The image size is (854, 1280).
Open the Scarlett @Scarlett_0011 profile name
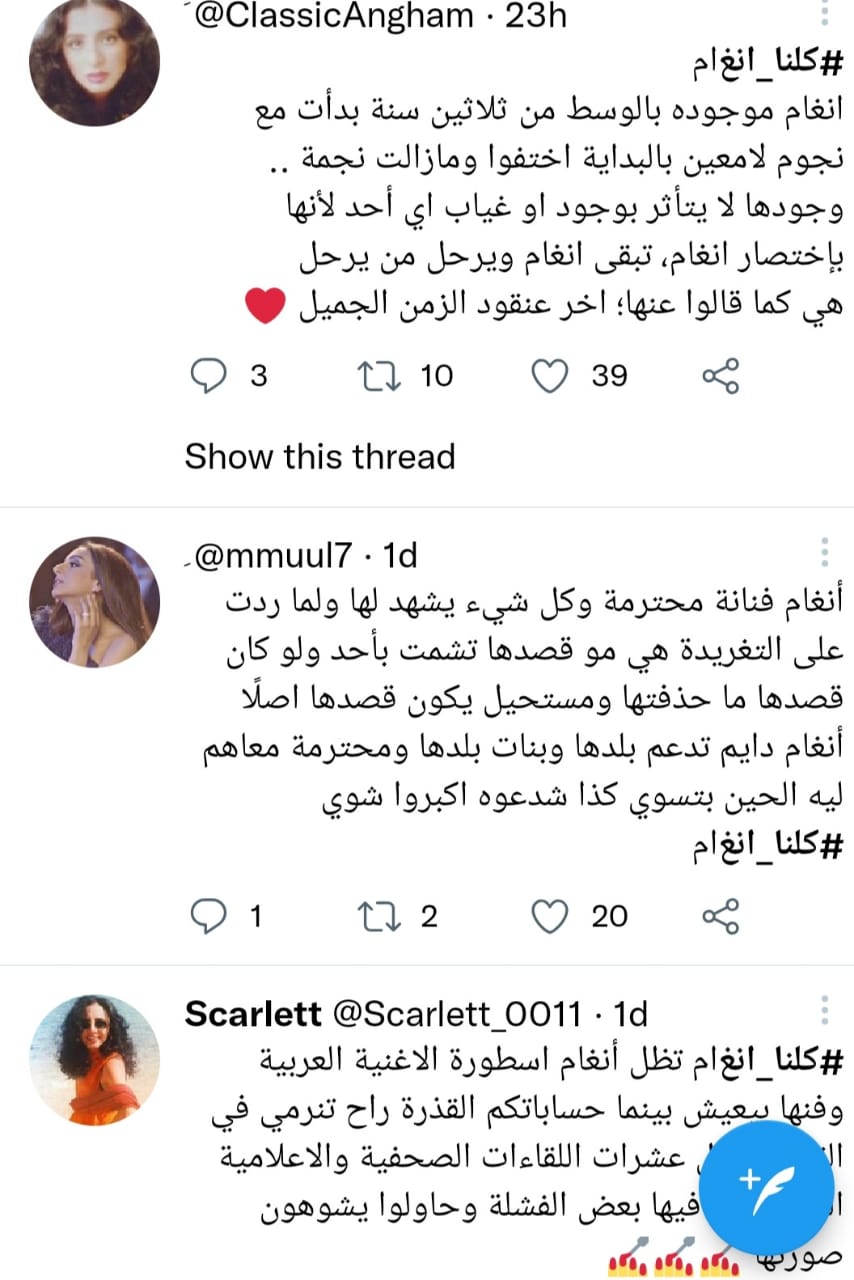pos(253,1015)
